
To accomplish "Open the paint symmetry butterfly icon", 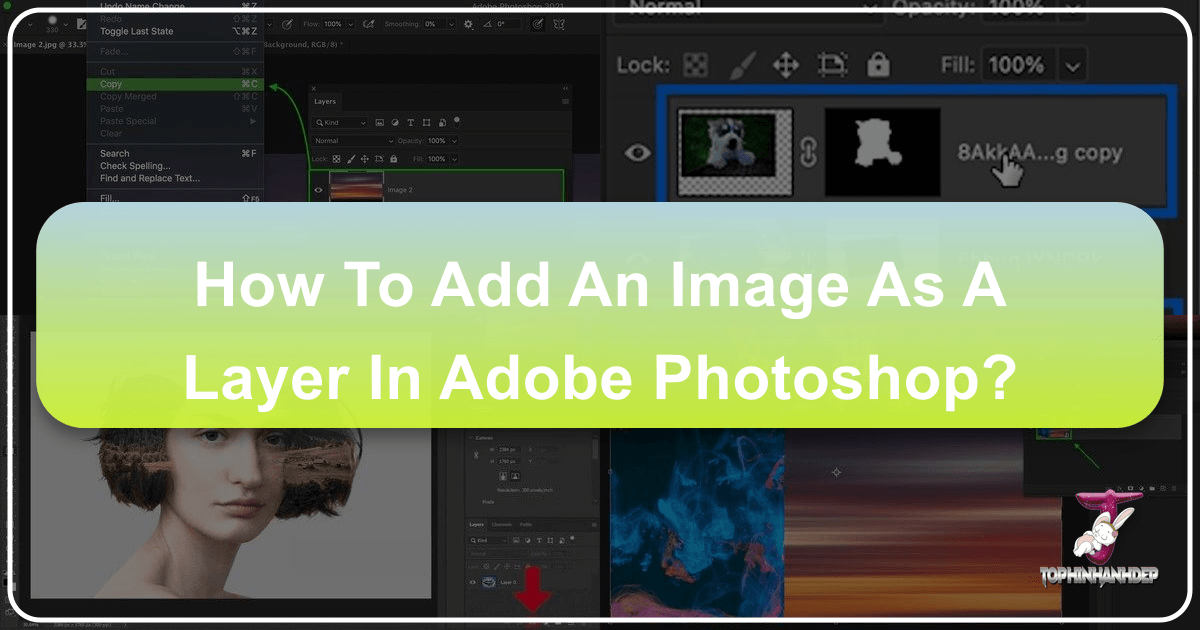I will 558,24.
